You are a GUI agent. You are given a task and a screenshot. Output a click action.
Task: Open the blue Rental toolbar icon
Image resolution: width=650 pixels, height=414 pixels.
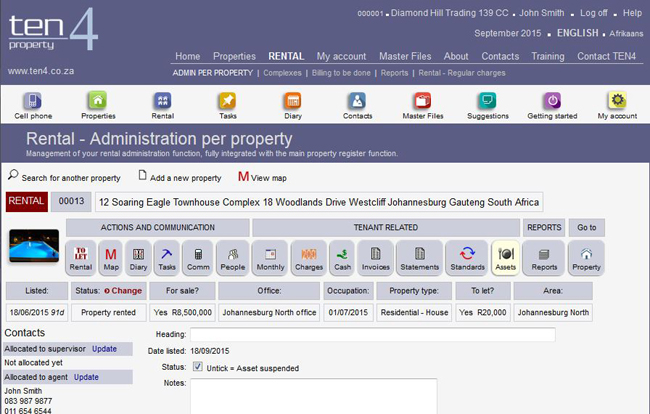(162, 106)
